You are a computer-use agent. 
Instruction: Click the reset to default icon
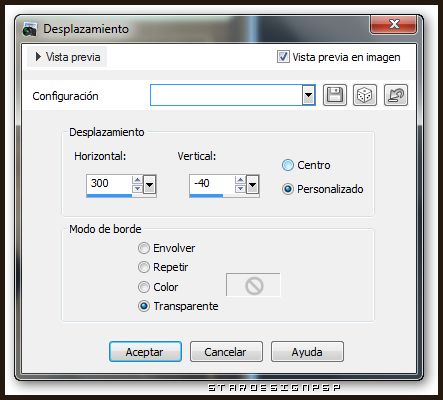(x=396, y=95)
